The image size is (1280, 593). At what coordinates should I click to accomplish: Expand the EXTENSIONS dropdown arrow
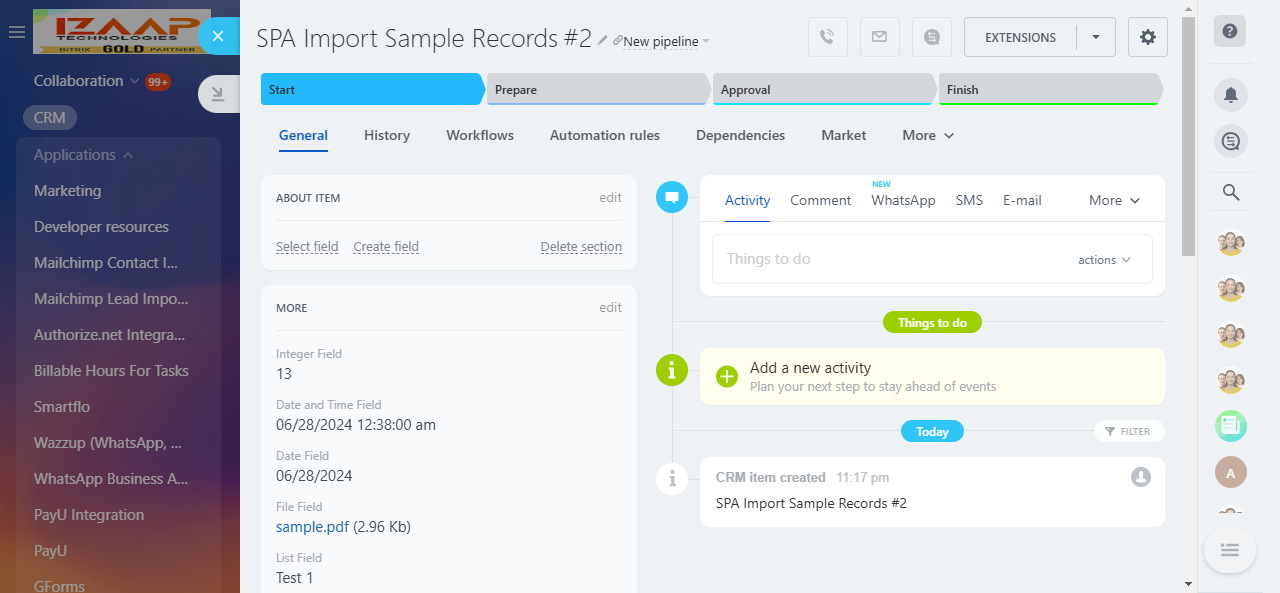(1096, 37)
